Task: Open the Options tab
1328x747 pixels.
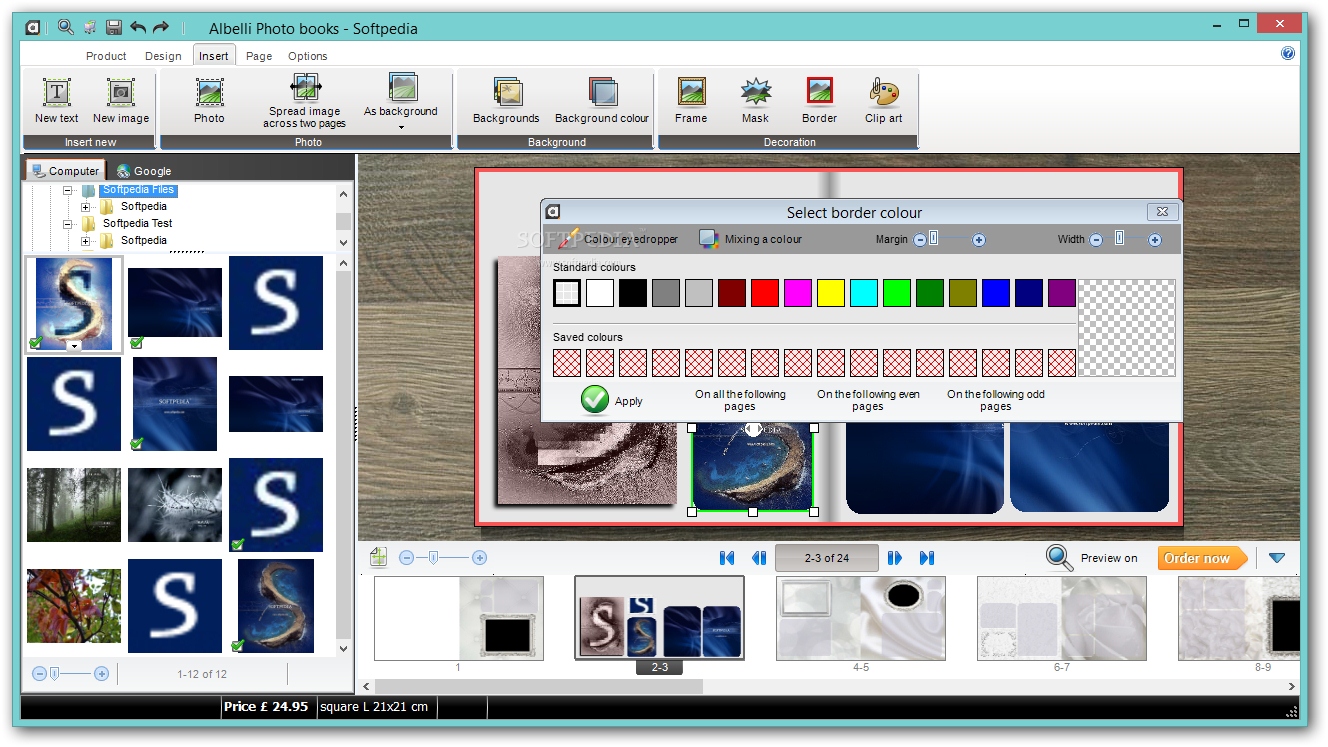Action: click(x=308, y=56)
